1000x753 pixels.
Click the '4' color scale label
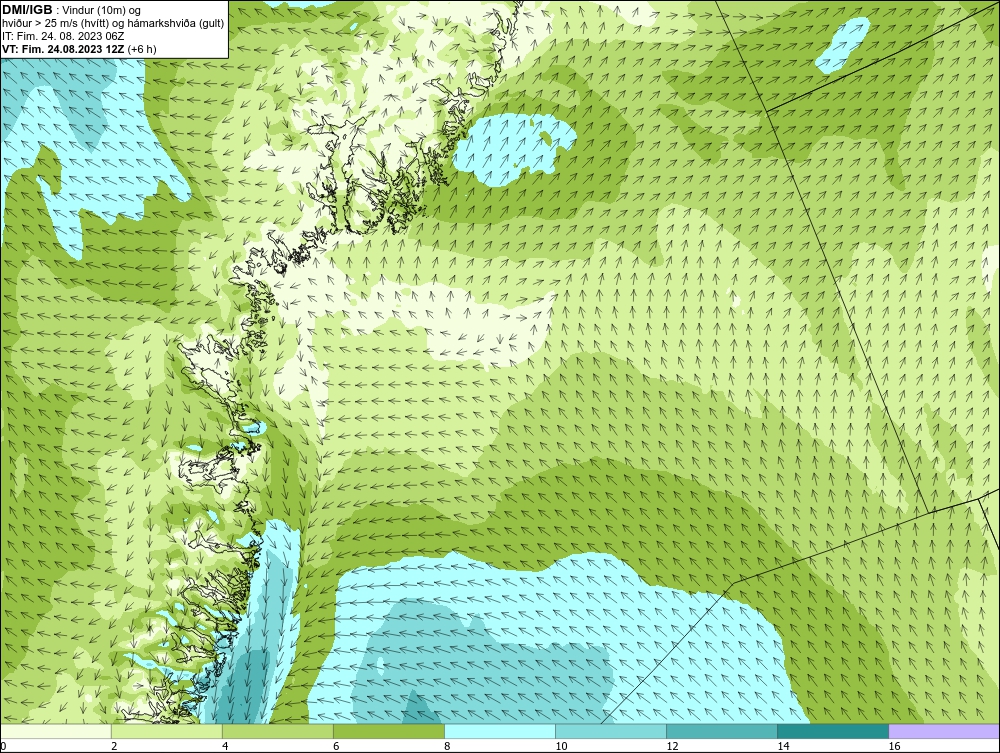click(225, 746)
